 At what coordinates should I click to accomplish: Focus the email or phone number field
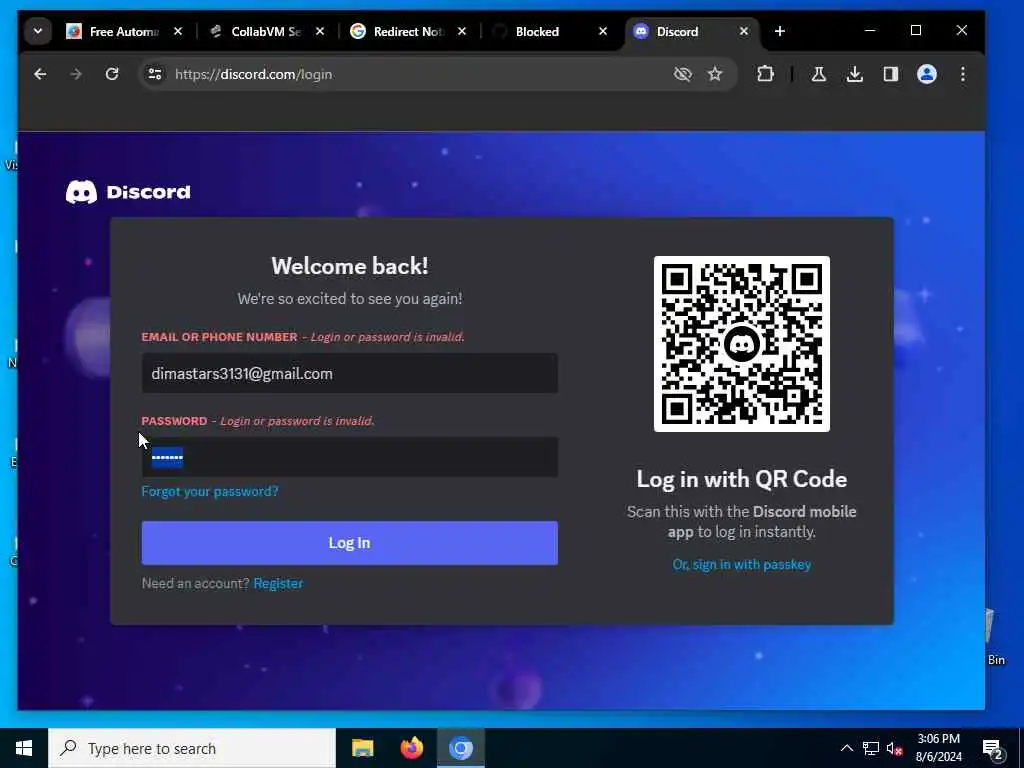(x=349, y=374)
